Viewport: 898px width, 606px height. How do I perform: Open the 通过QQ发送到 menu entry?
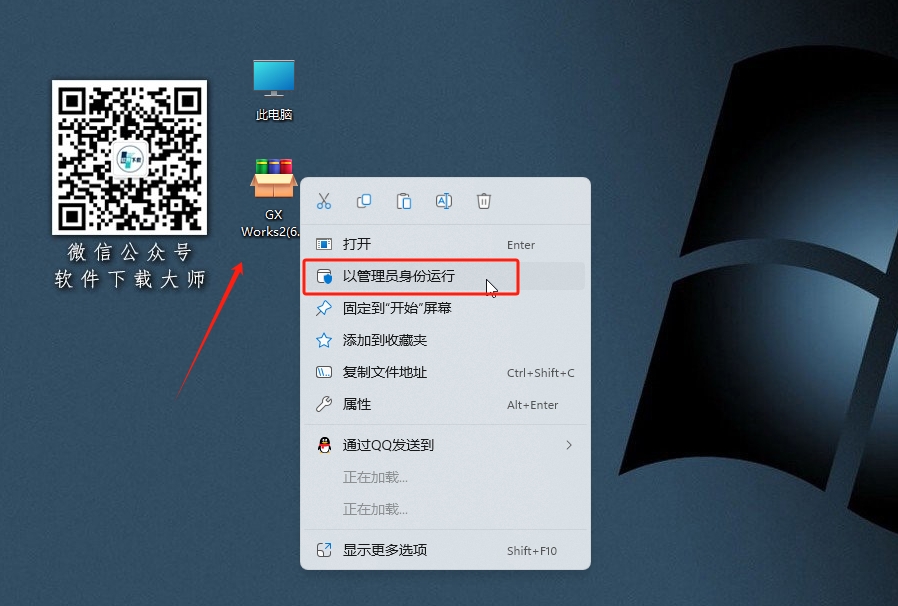click(445, 445)
